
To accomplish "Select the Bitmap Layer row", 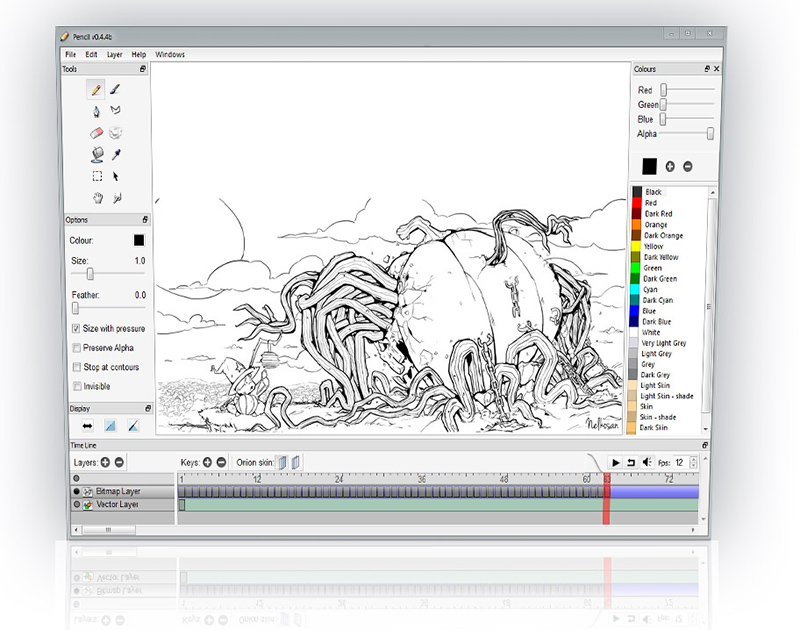I will coord(122,491).
